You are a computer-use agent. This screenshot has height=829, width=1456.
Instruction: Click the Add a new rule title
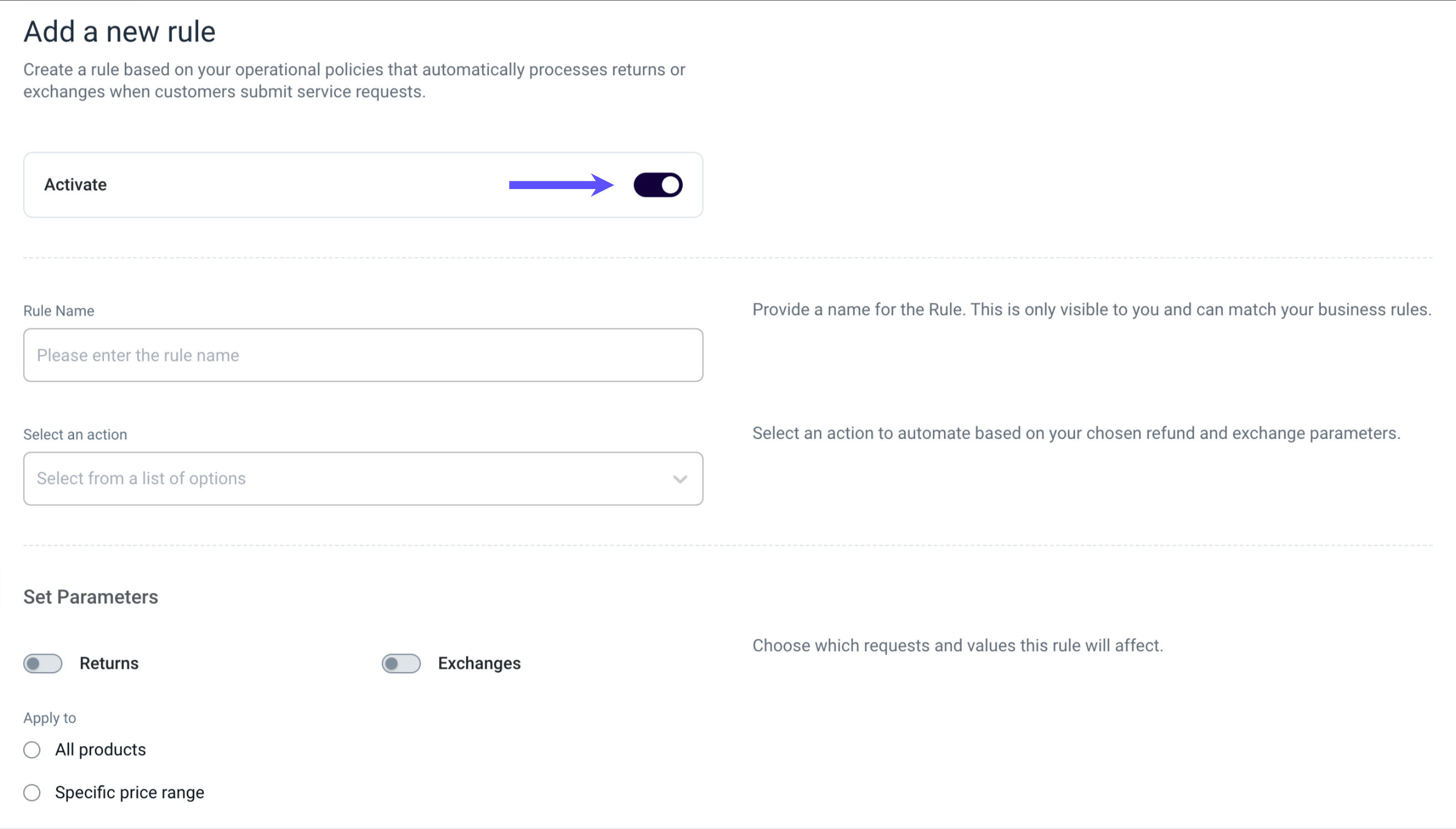tap(119, 31)
